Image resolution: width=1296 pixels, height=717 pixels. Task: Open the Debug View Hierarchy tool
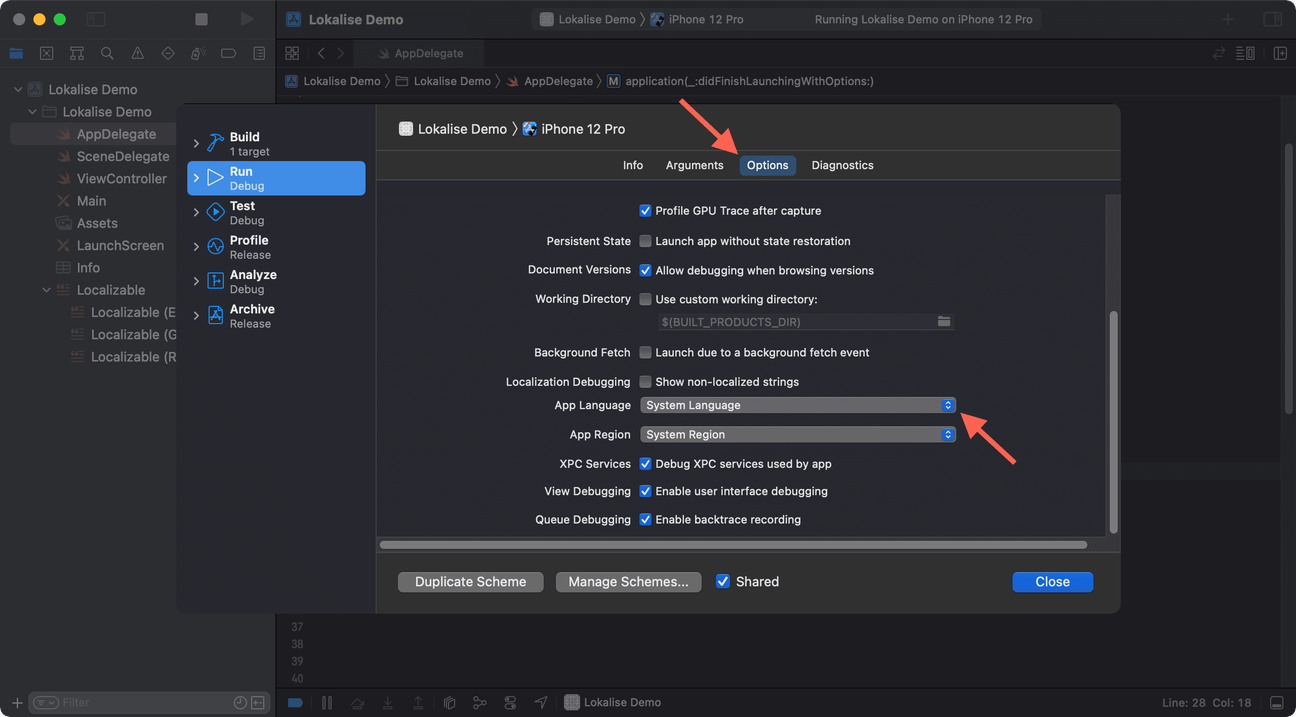[449, 702]
